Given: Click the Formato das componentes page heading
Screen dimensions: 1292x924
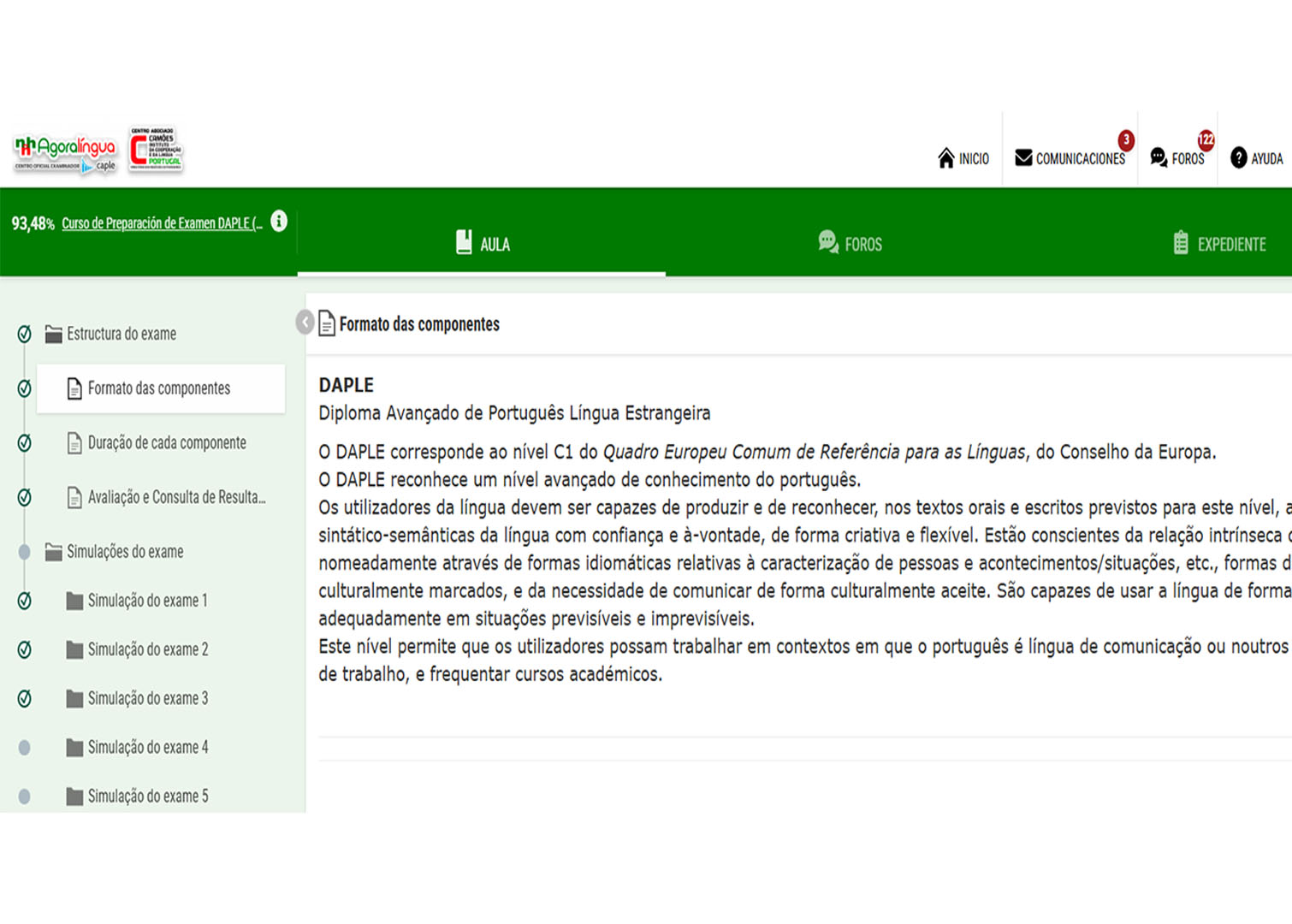Looking at the screenshot, I should 419,324.
